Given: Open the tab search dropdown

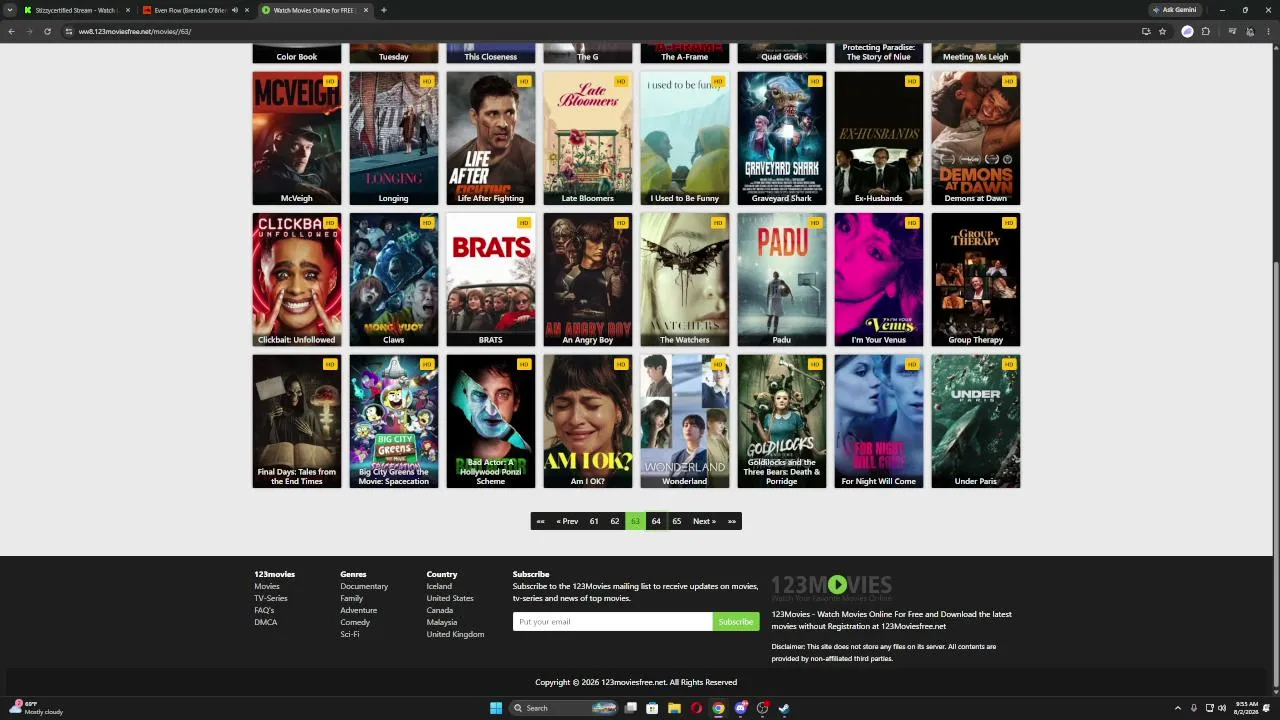Looking at the screenshot, I should pos(10,10).
